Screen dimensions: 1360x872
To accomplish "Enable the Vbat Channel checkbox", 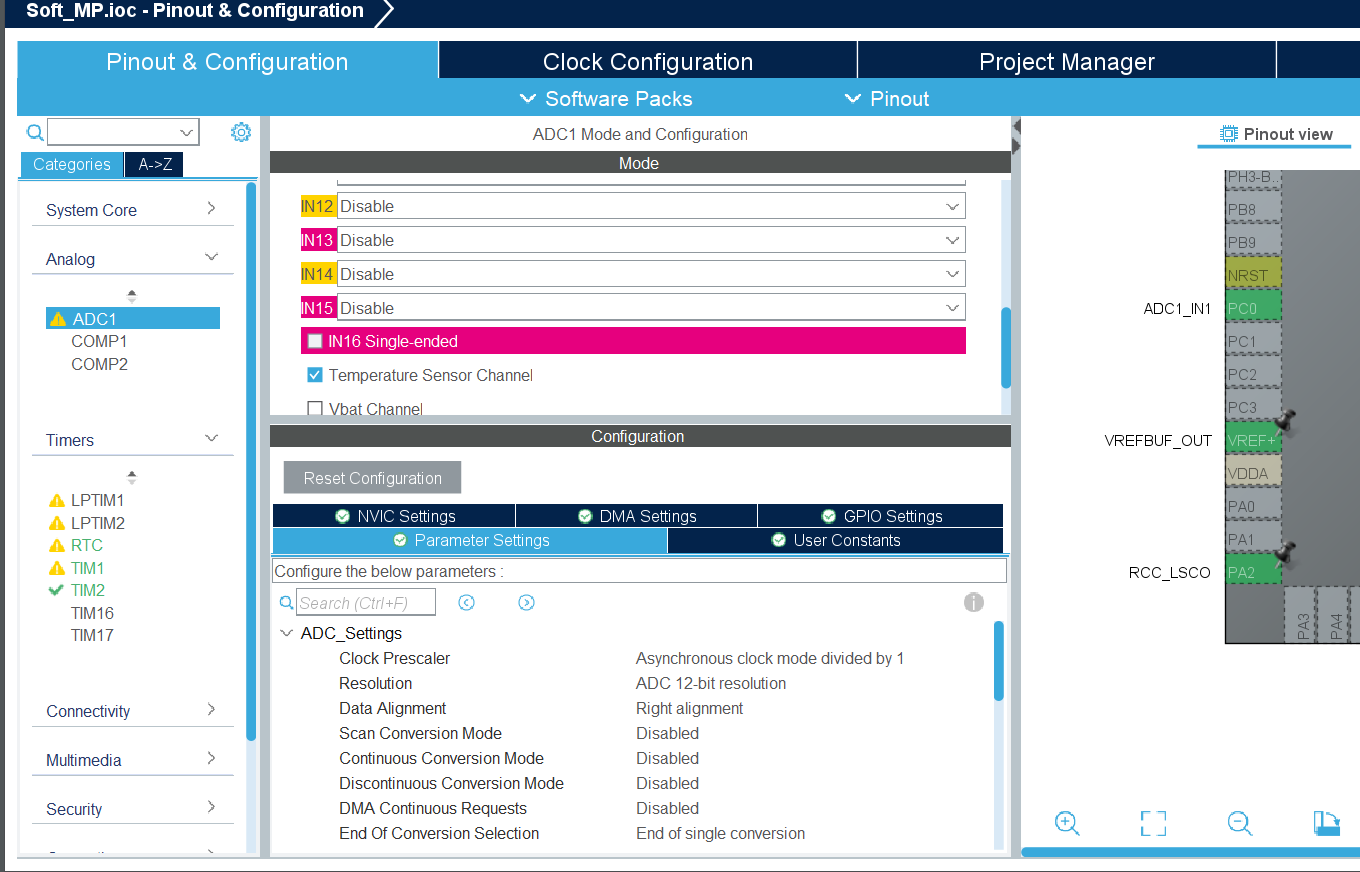I will coord(315,408).
